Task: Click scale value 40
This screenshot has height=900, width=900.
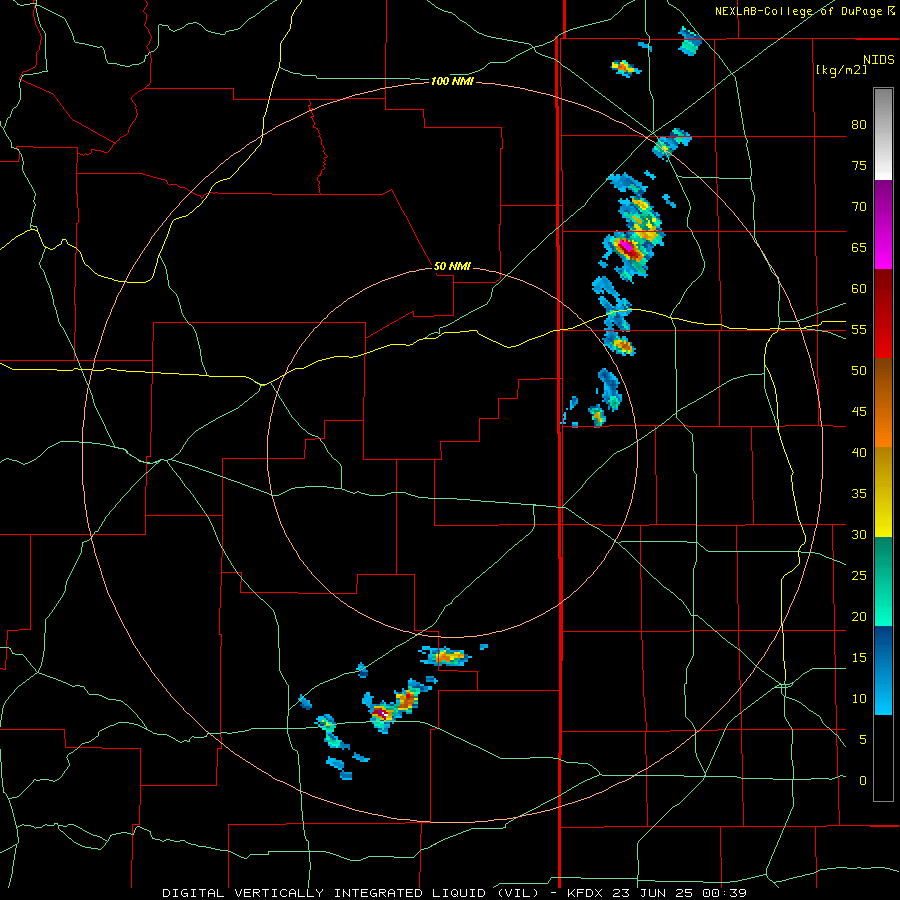Action: tap(859, 453)
